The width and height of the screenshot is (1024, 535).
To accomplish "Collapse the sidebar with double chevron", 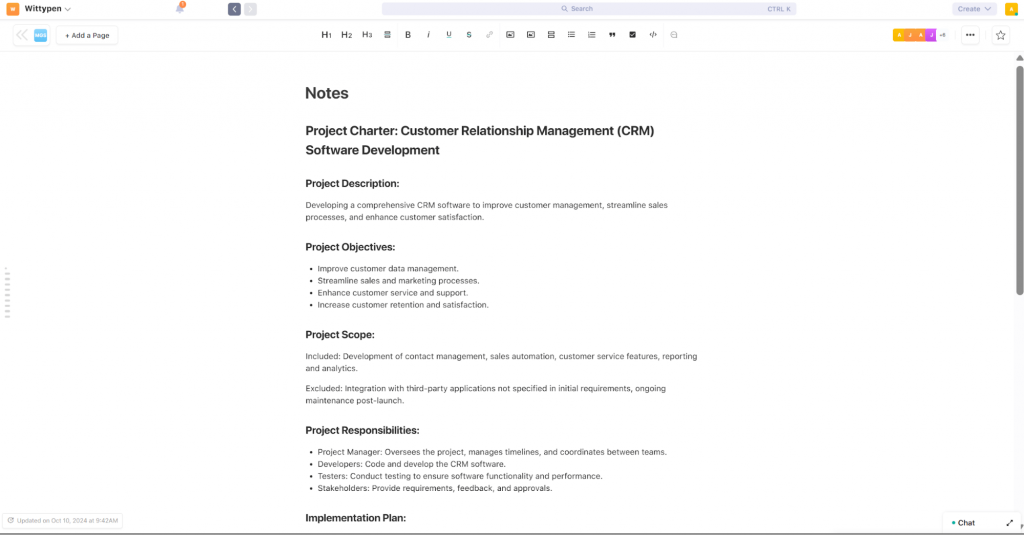I will 22,35.
